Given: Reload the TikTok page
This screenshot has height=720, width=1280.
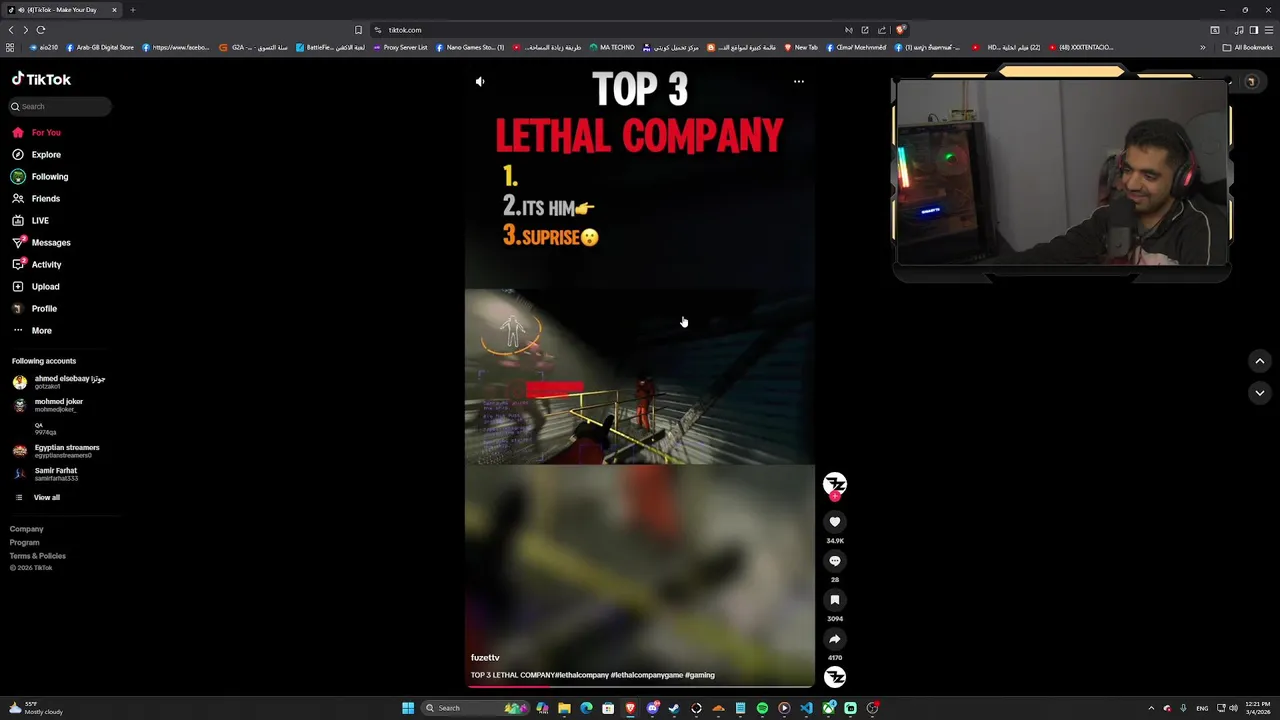Looking at the screenshot, I should (x=40, y=30).
